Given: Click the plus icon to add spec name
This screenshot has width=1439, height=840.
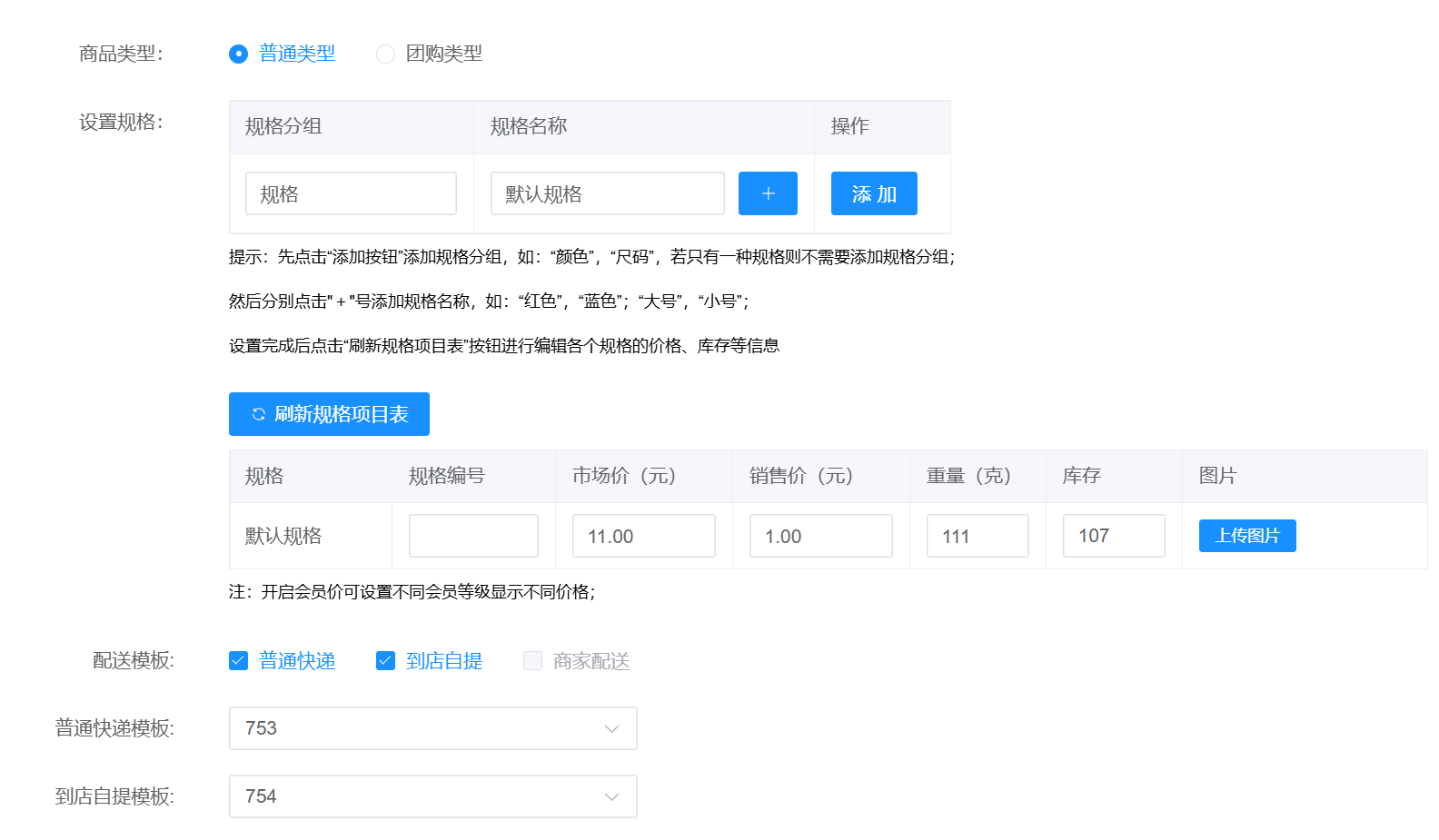Looking at the screenshot, I should click(x=768, y=193).
